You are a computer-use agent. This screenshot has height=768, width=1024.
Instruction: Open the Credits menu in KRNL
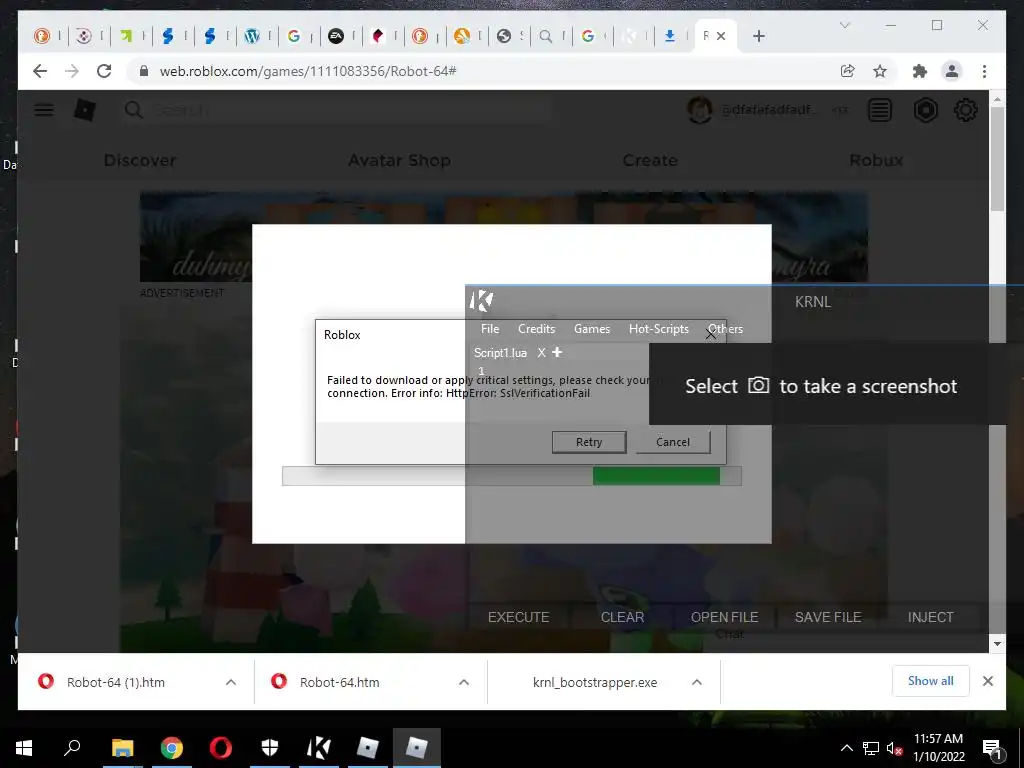[536, 329]
